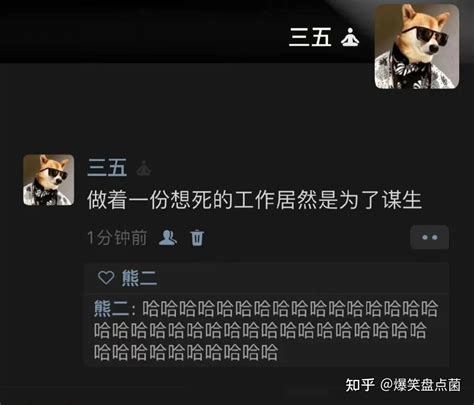The width and height of the screenshot is (474, 405).
Task: Tap the heart icon beside 熊二
Action: pyautogui.click(x=106, y=277)
